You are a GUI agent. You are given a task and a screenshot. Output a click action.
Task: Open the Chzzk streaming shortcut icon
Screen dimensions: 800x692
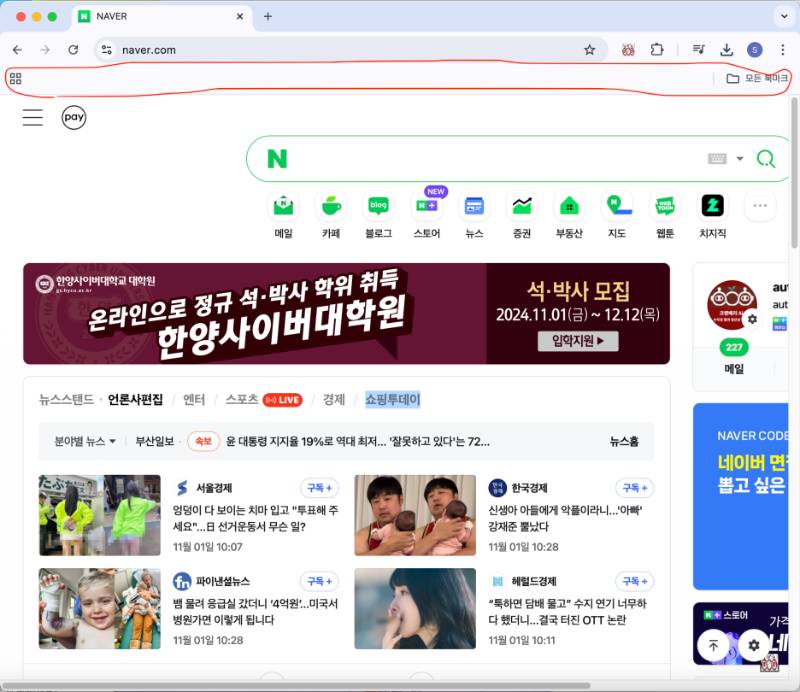coord(712,207)
